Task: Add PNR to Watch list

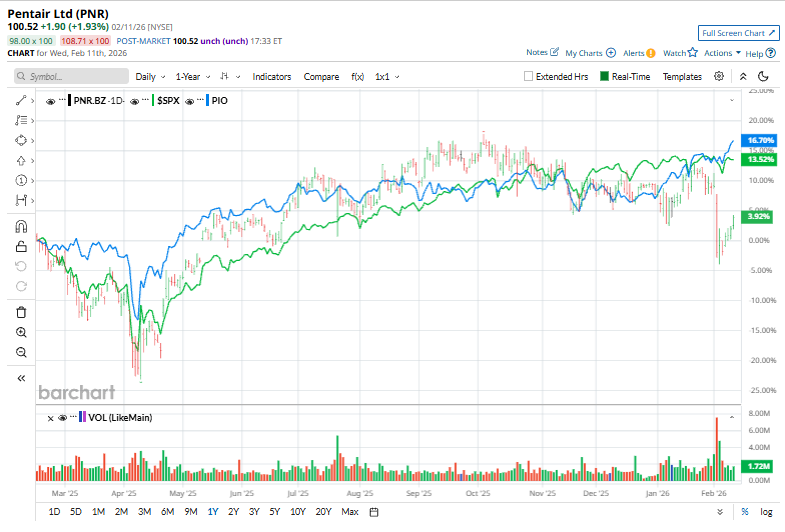Action: point(680,53)
